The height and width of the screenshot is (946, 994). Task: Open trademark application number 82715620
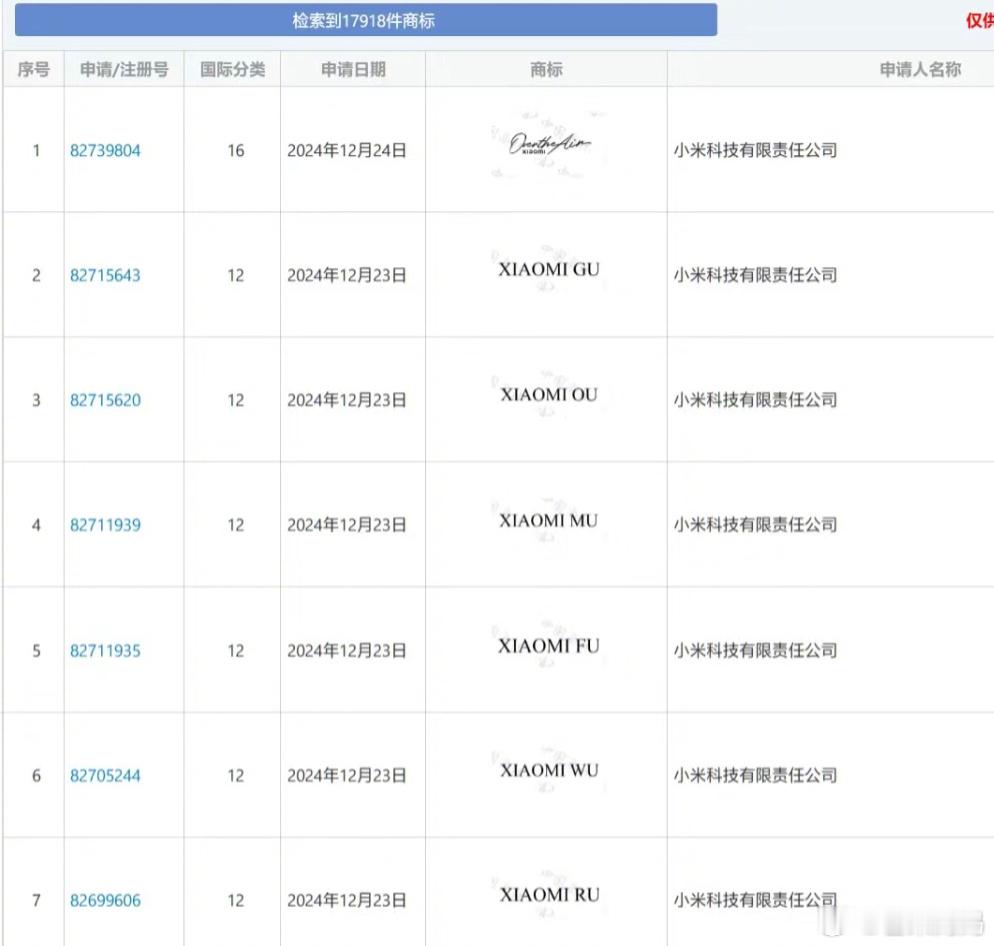106,400
